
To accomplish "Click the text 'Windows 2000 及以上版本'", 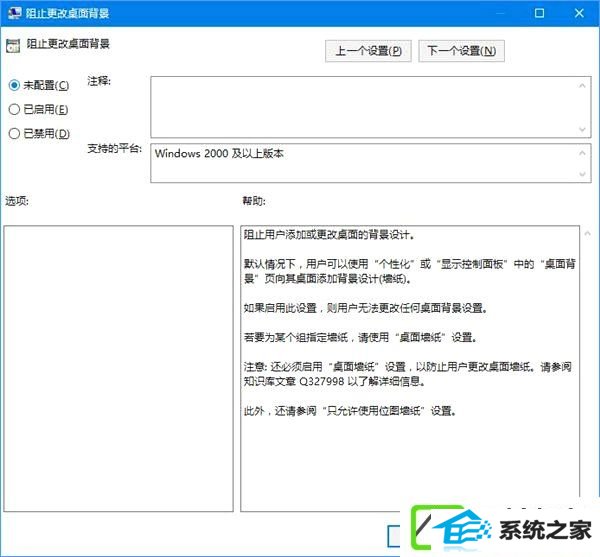I will [x=219, y=154].
